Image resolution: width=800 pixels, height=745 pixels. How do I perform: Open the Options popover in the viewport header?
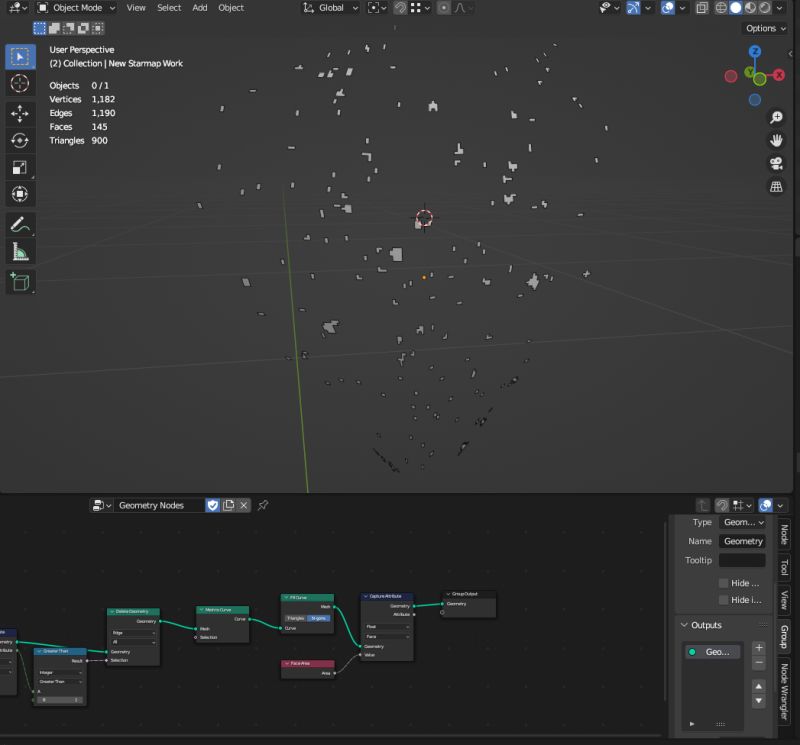764,28
